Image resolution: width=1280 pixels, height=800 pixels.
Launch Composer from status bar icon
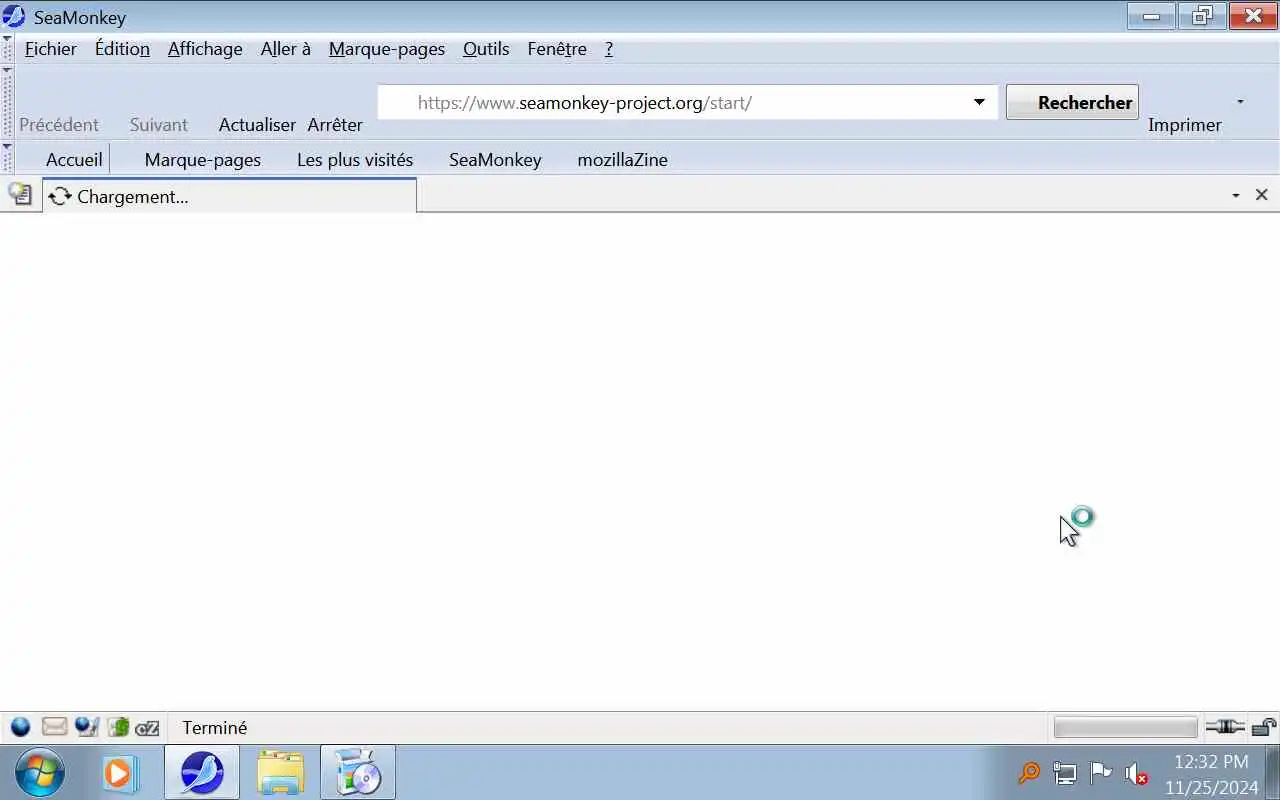(x=87, y=727)
